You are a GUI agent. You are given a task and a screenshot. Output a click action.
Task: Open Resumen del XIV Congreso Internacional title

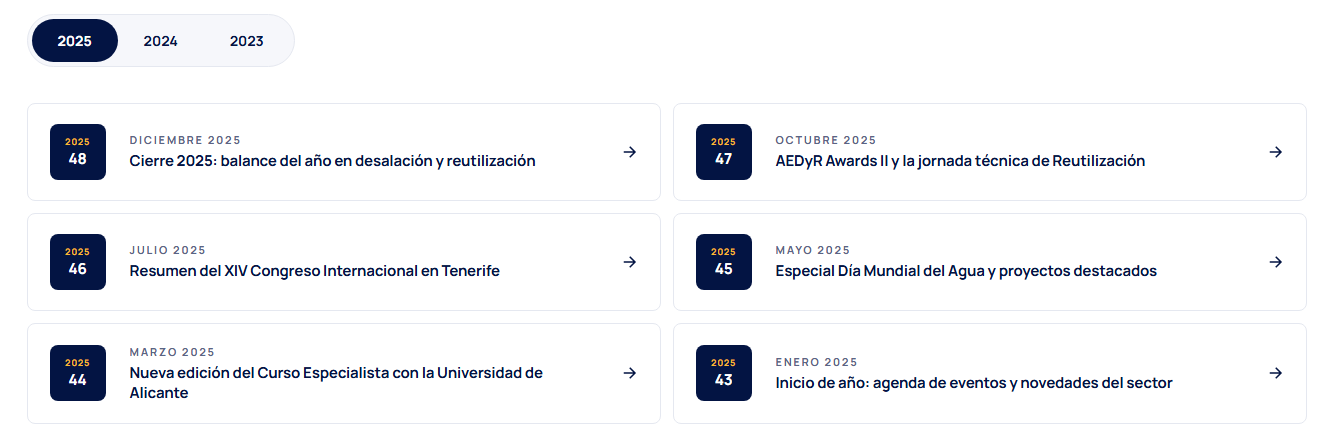click(x=315, y=271)
